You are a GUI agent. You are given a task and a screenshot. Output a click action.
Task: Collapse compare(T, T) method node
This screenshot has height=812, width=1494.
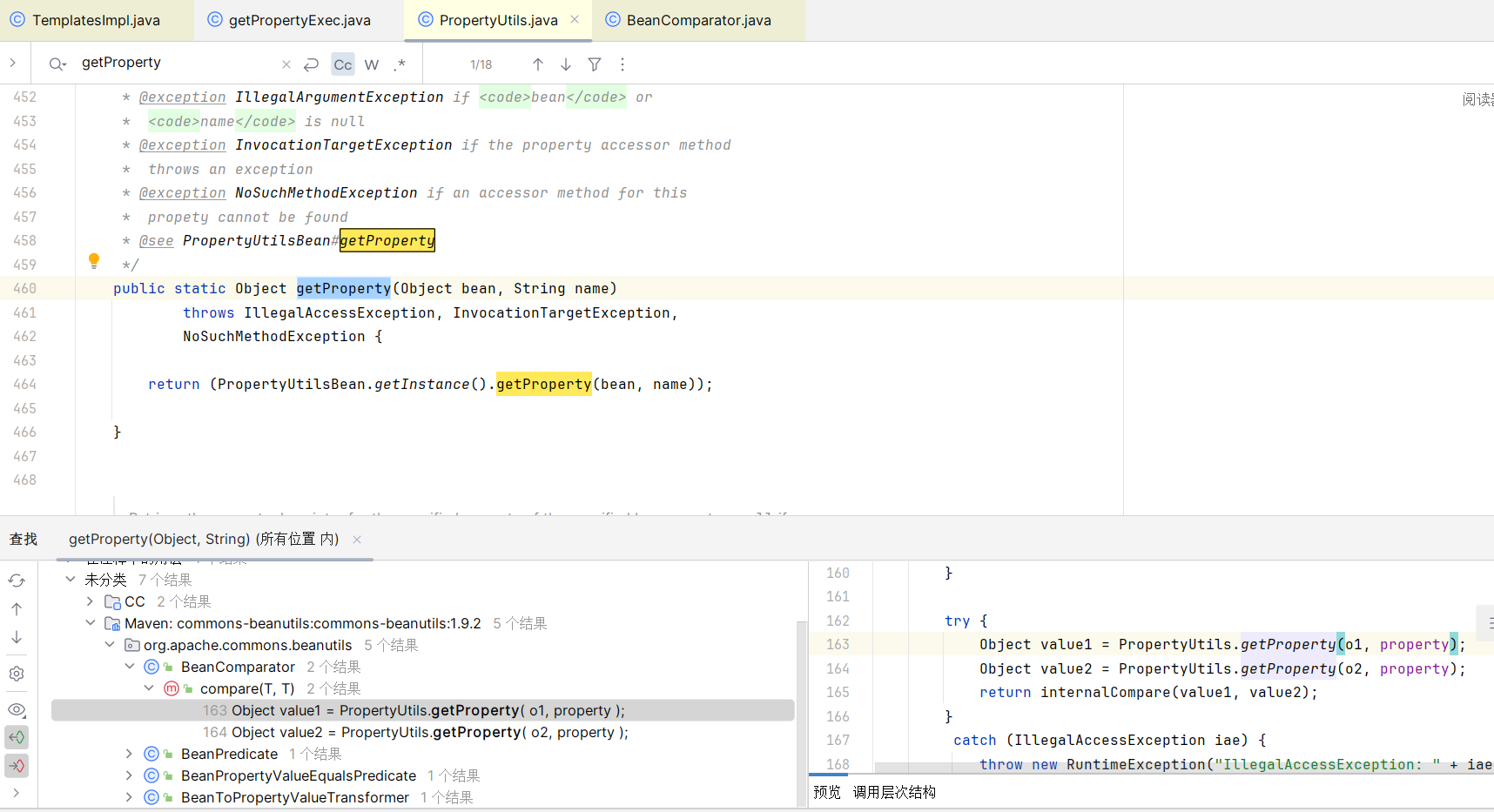[x=149, y=688]
